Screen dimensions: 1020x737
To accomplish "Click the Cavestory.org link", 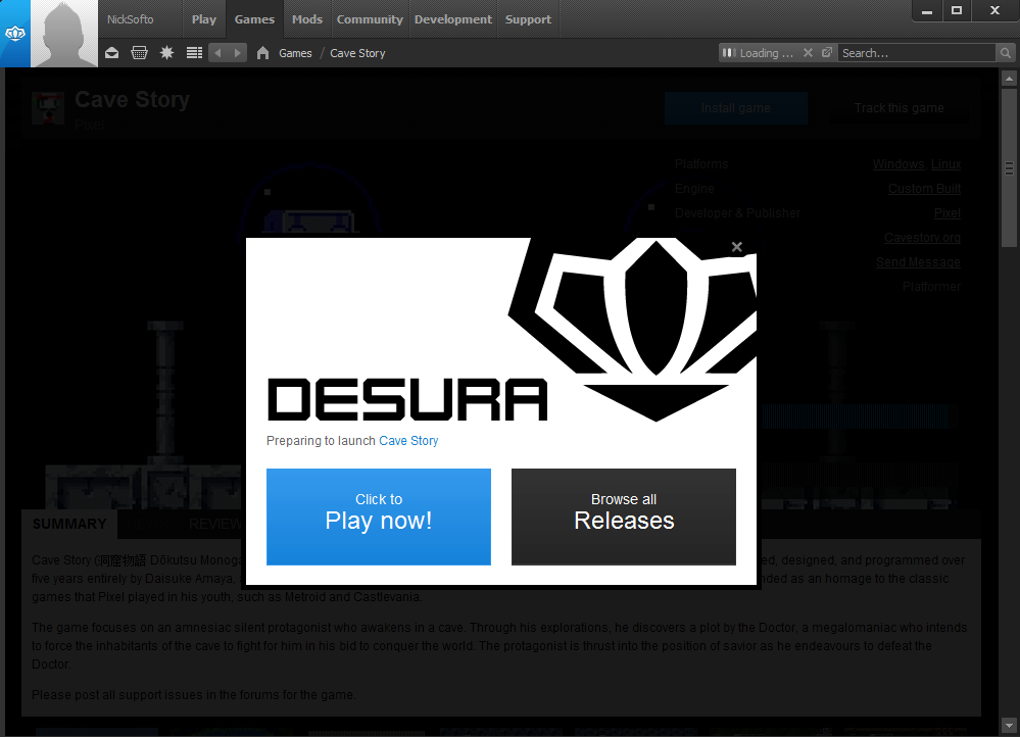I will pyautogui.click(x=922, y=237).
